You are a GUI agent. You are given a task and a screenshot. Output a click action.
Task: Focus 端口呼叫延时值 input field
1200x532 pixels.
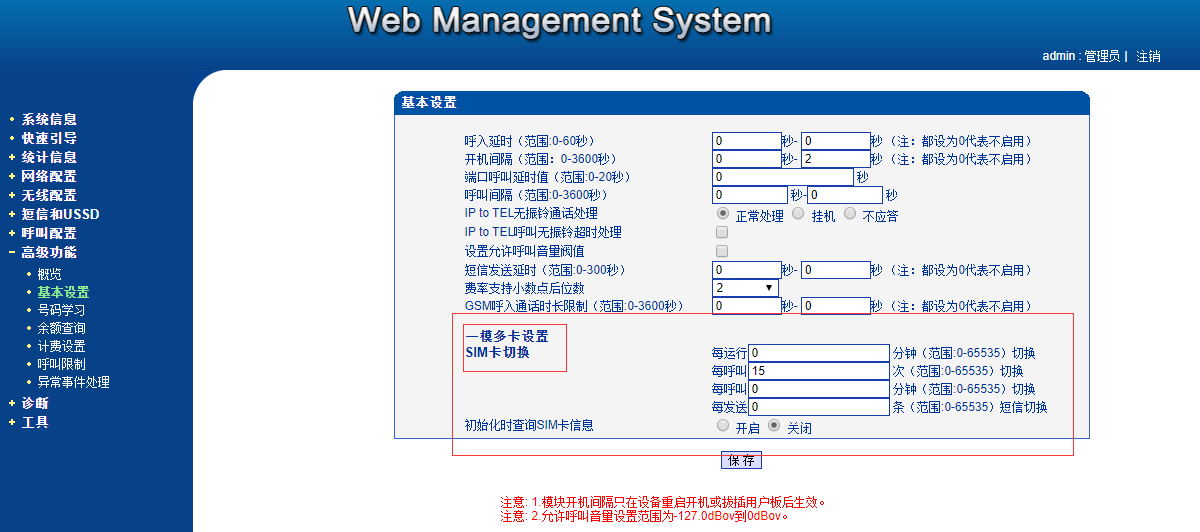point(783,177)
